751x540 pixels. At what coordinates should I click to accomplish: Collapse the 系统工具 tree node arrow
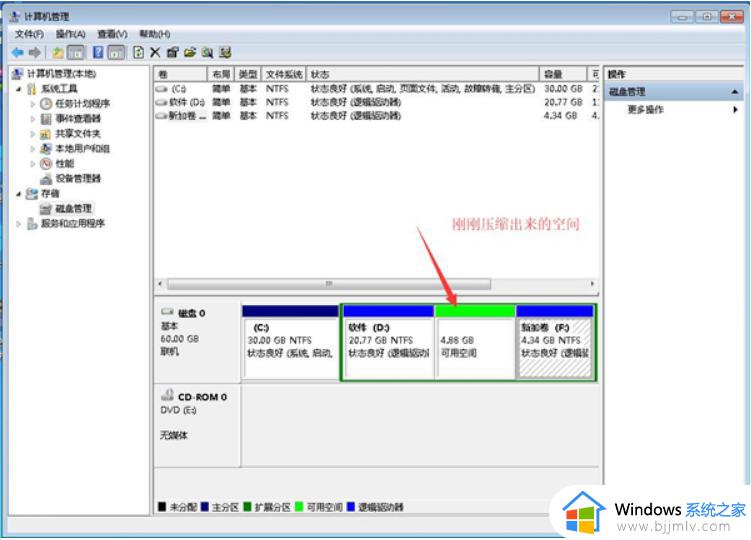[x=19, y=89]
